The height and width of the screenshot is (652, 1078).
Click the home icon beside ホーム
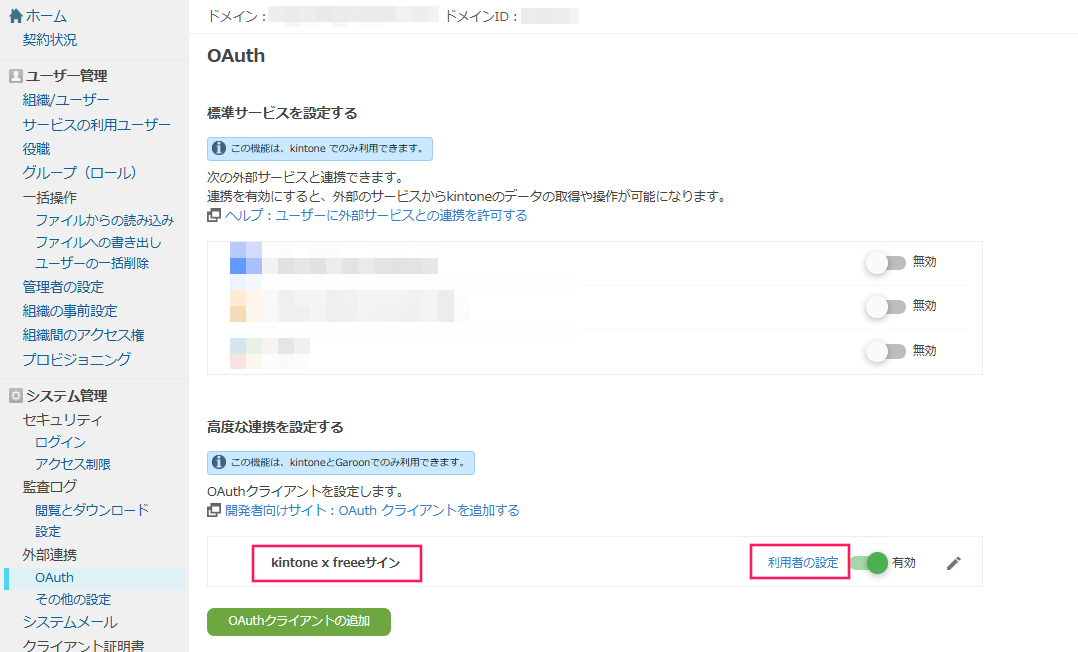coord(16,16)
